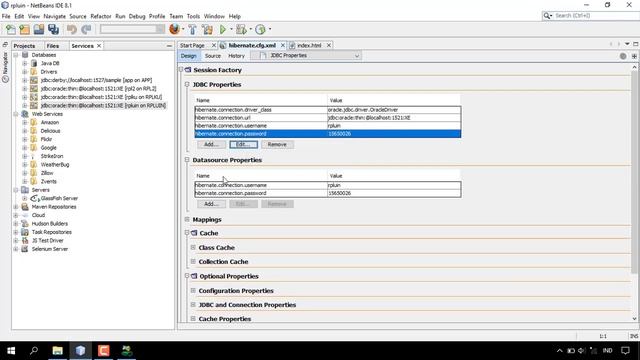
Task: Open the Source menu
Action: (78, 16)
